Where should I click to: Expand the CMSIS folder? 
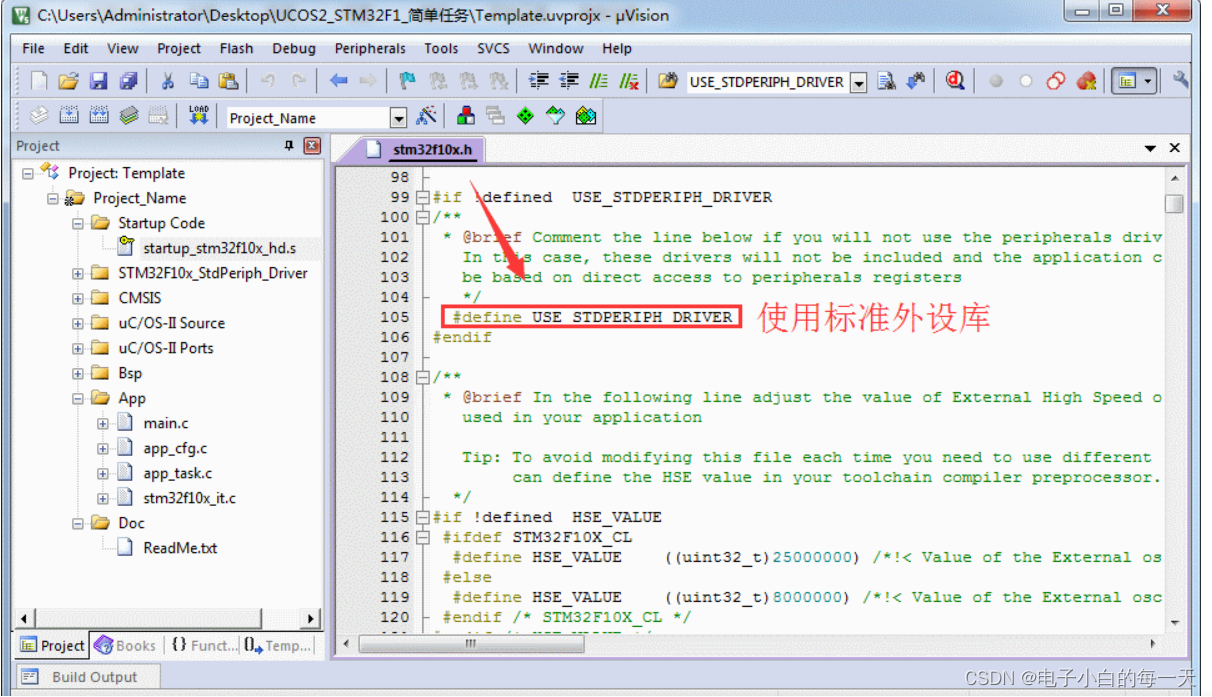[x=77, y=297]
